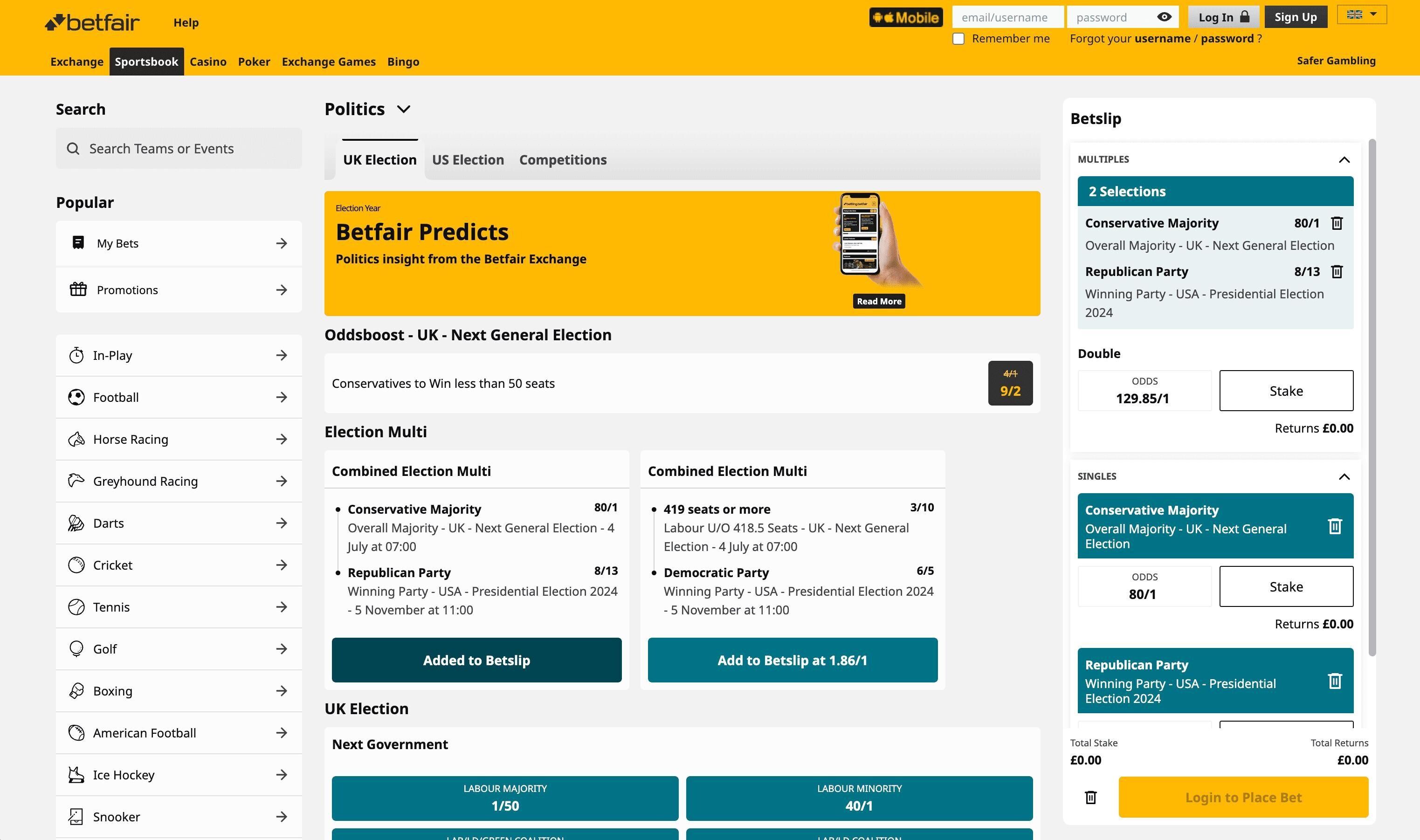Open the Casino tab
This screenshot has height=840, width=1420.
point(208,62)
